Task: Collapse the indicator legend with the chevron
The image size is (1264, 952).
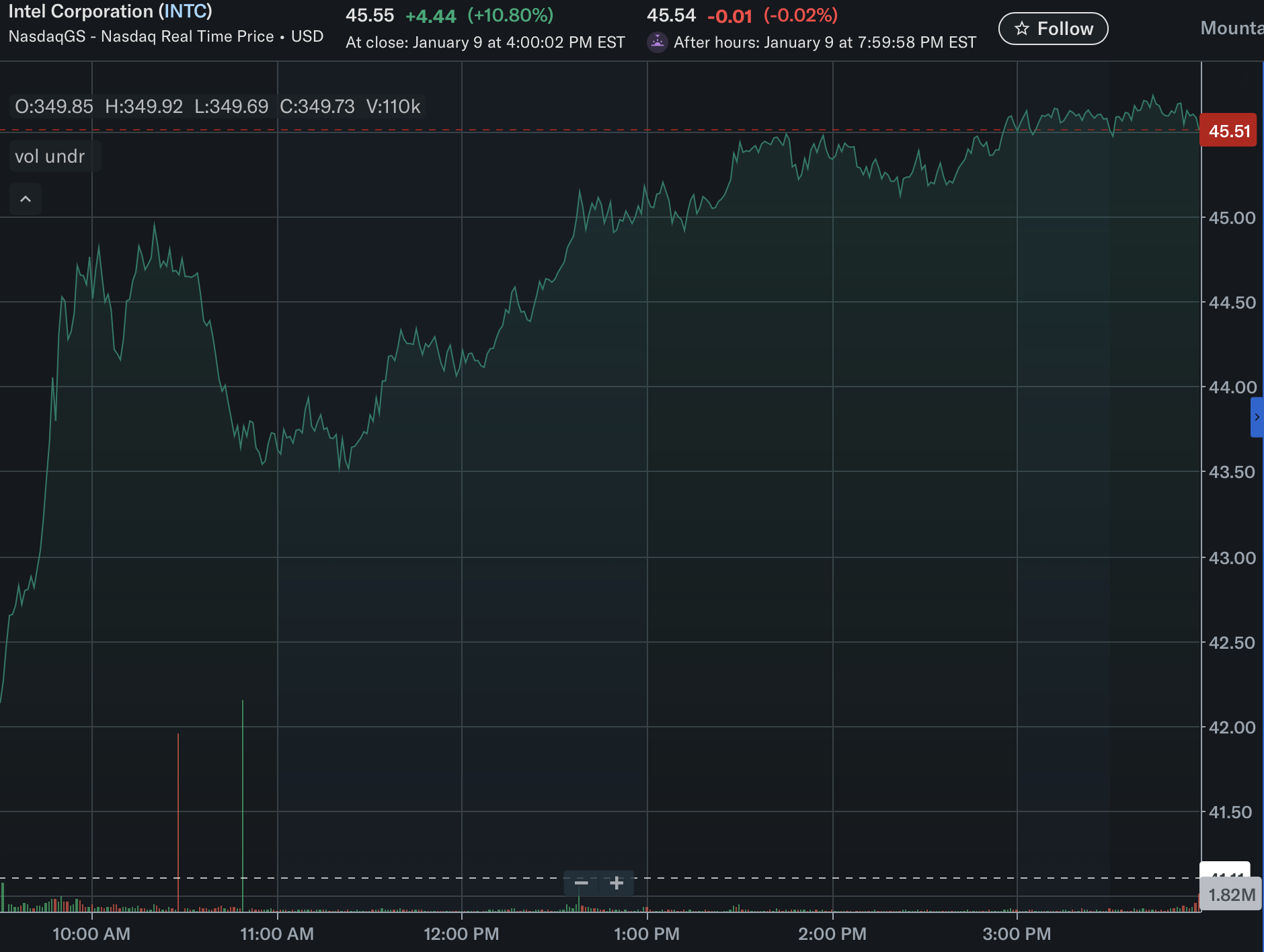Action: 26,199
